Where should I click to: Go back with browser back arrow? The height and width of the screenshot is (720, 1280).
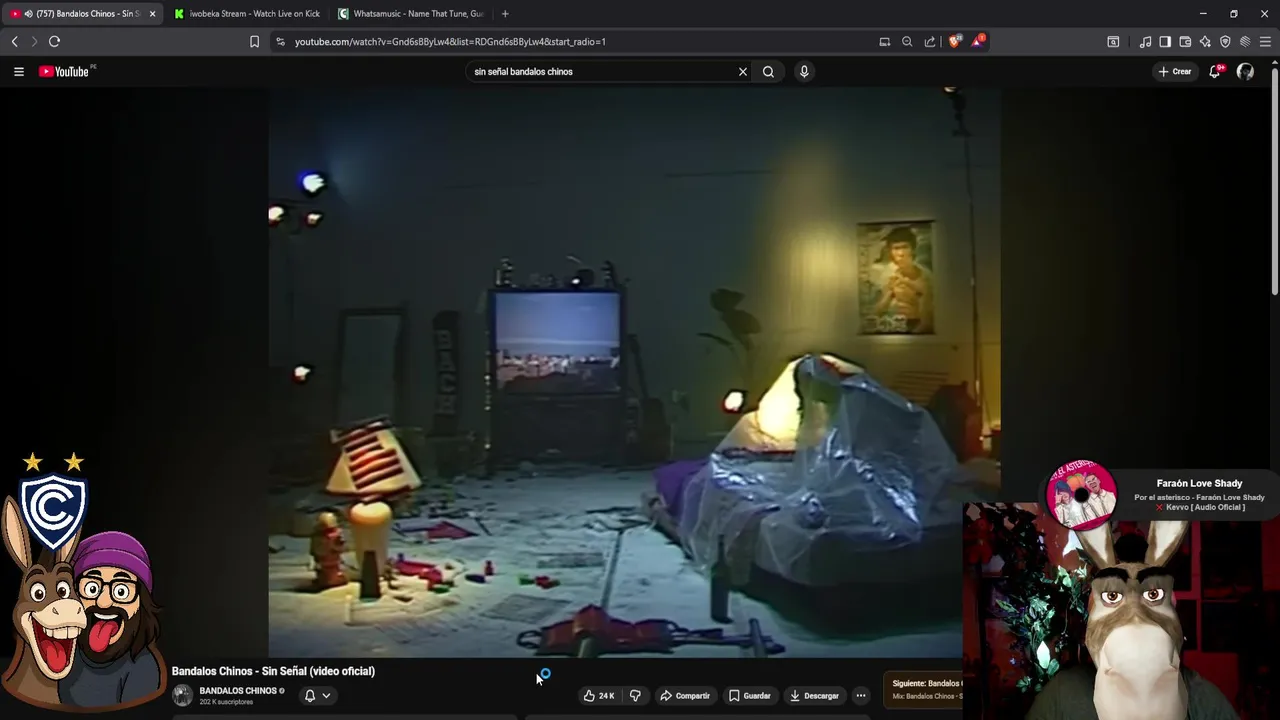(x=14, y=41)
